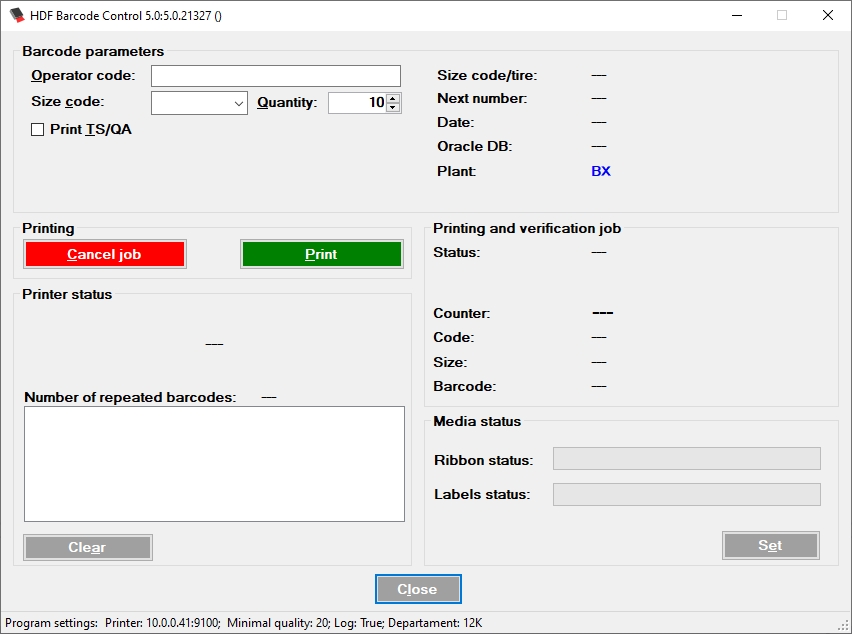This screenshot has height=634, width=852.
Task: Click the Close button at the bottom
Action: pyautogui.click(x=418, y=589)
